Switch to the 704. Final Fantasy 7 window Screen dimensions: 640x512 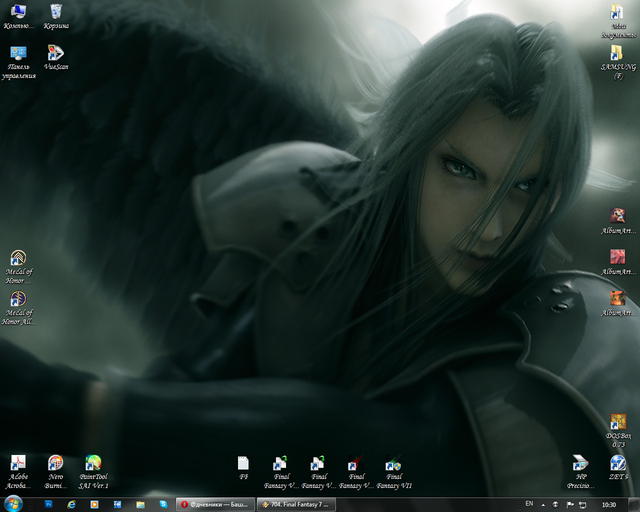(296, 505)
